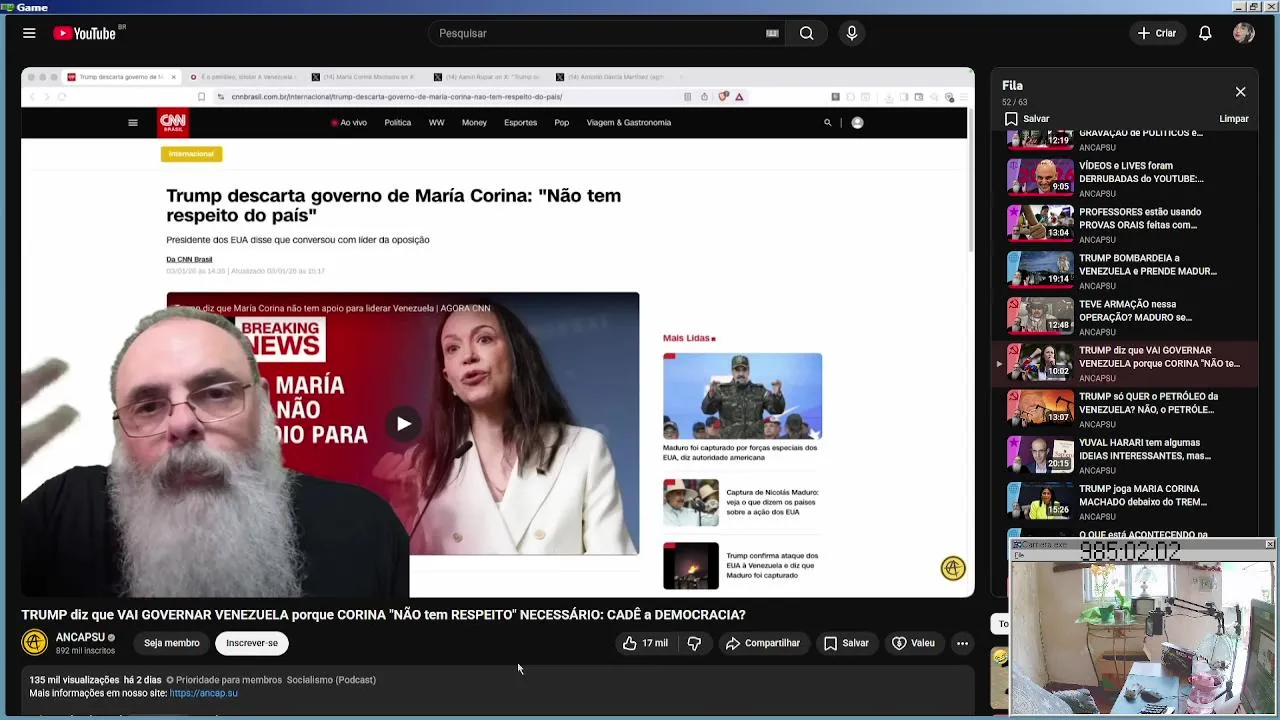Image resolution: width=1280 pixels, height=720 pixels.
Task: Open queue item TRUMP só QUER o PETRÓLEO
Action: [1127, 408]
